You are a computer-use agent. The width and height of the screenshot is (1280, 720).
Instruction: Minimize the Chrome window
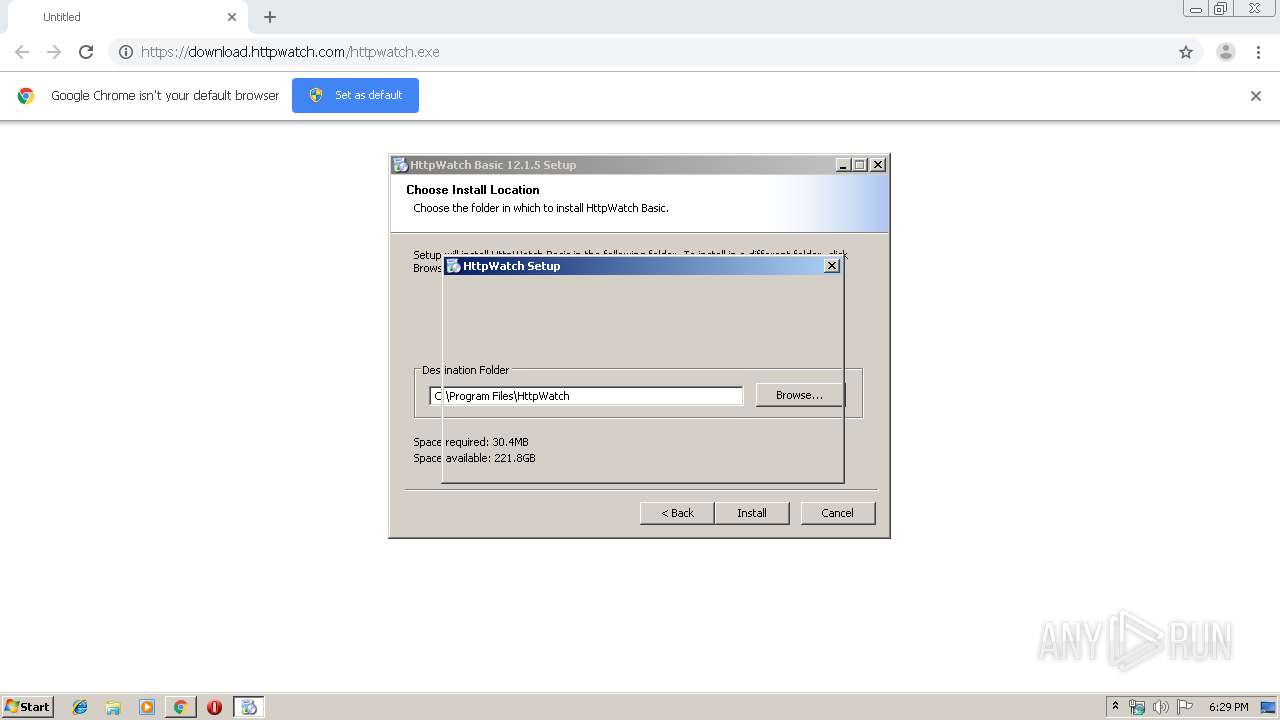(x=1196, y=9)
